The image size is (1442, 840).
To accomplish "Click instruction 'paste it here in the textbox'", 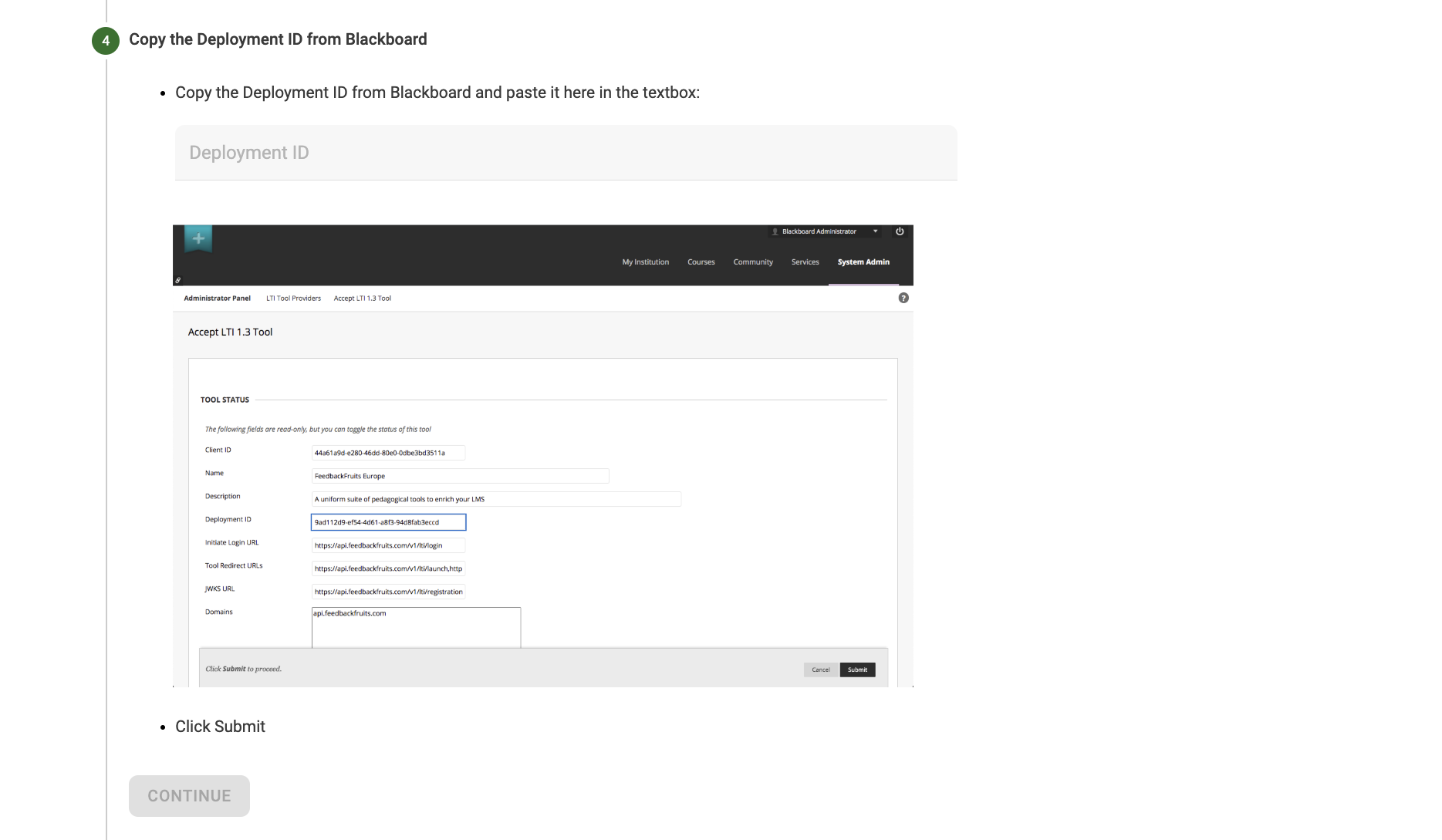I will pyautogui.click(x=601, y=93).
